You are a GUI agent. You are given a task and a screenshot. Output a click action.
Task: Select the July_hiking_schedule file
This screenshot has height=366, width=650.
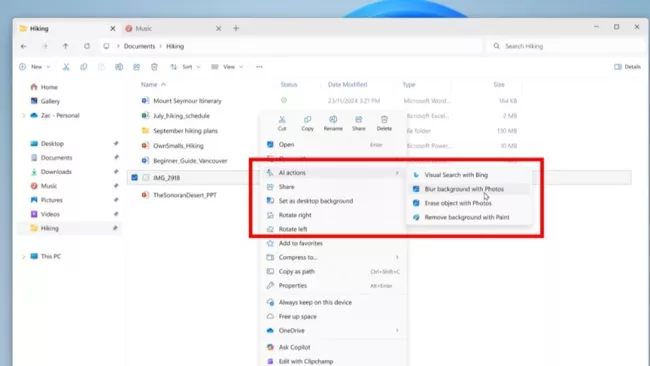181,116
